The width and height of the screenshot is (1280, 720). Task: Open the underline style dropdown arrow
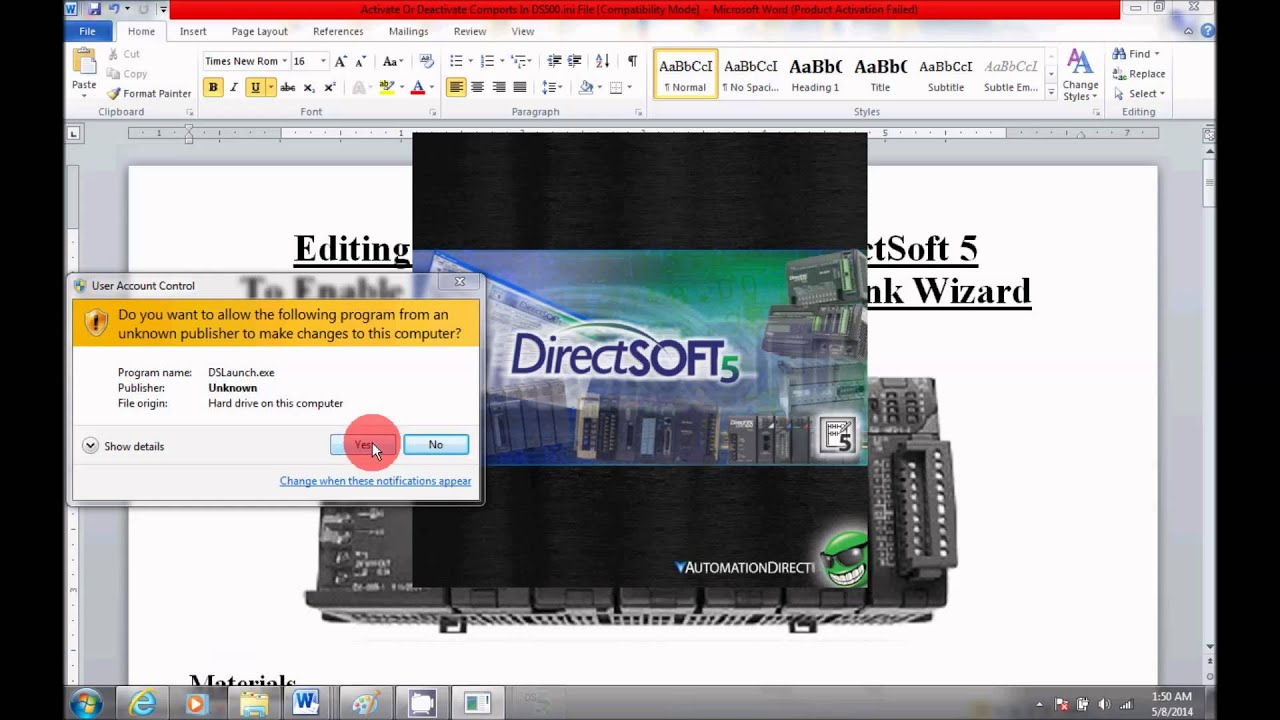[270, 87]
